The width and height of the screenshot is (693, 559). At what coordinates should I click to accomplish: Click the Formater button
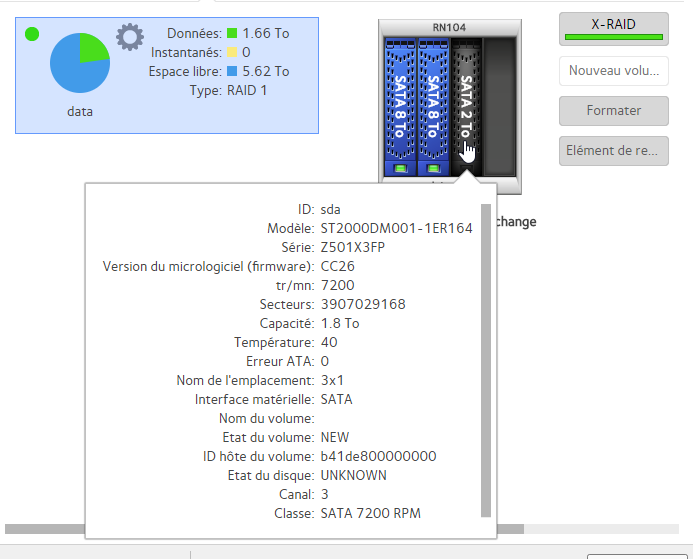[613, 110]
